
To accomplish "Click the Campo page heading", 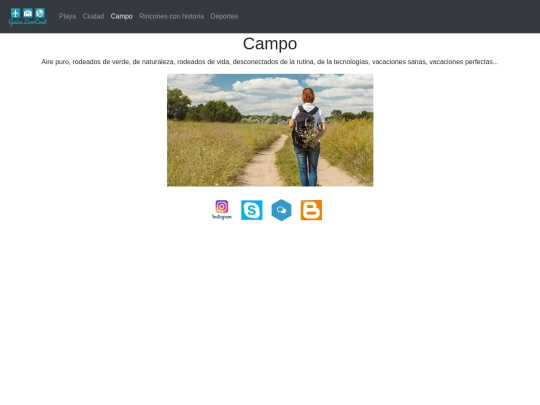I will coord(270,44).
